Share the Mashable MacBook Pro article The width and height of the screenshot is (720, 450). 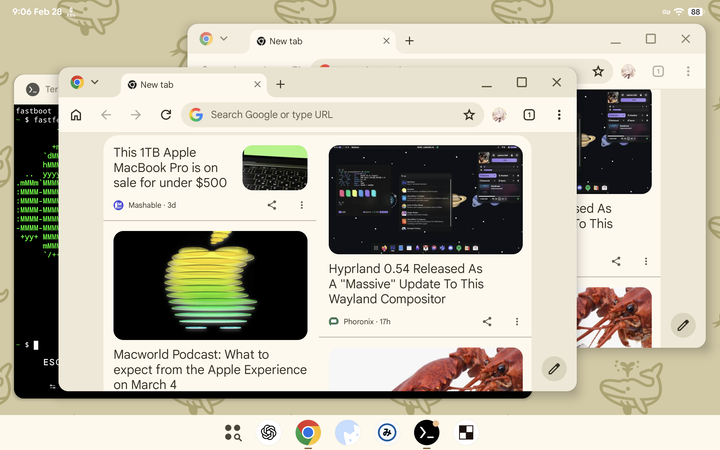pyautogui.click(x=272, y=205)
